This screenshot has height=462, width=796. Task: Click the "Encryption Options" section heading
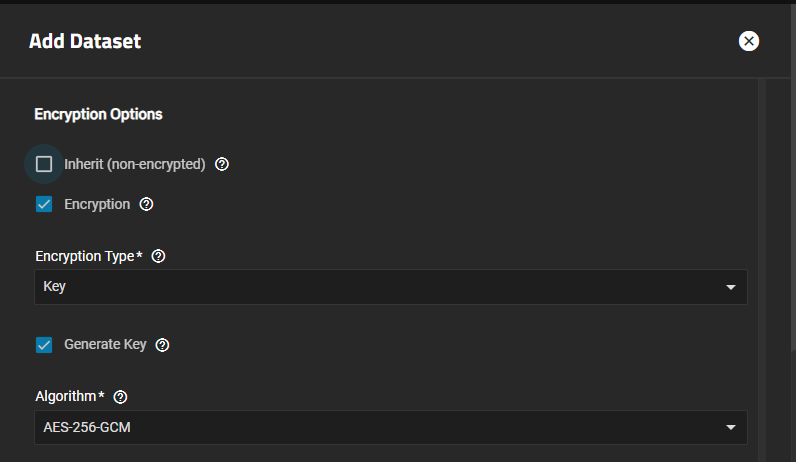point(98,114)
